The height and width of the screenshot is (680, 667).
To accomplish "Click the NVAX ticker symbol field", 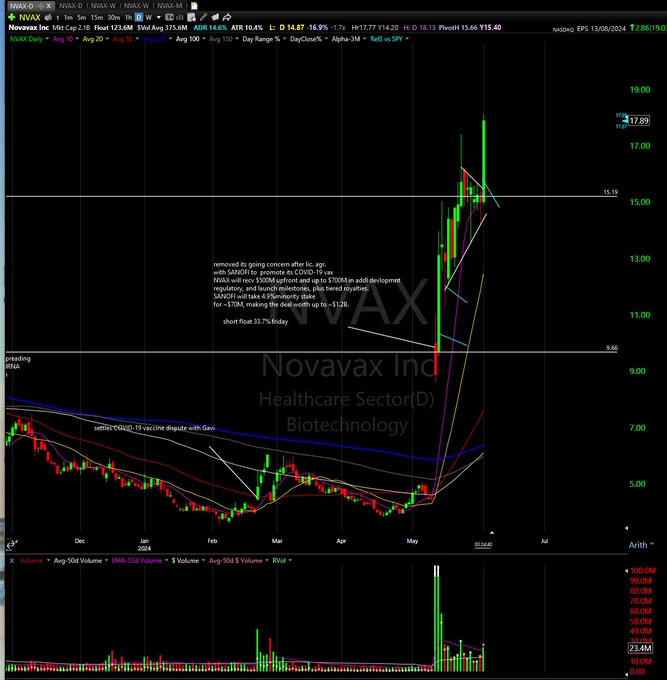I will coord(29,17).
